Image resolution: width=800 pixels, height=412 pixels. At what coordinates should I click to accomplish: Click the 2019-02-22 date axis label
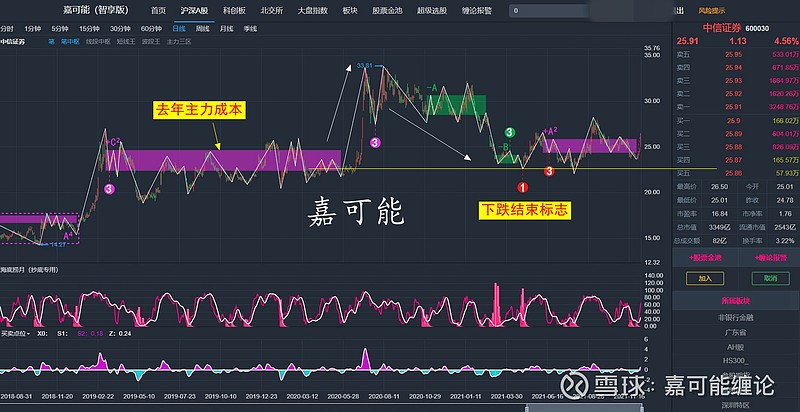coord(98,396)
